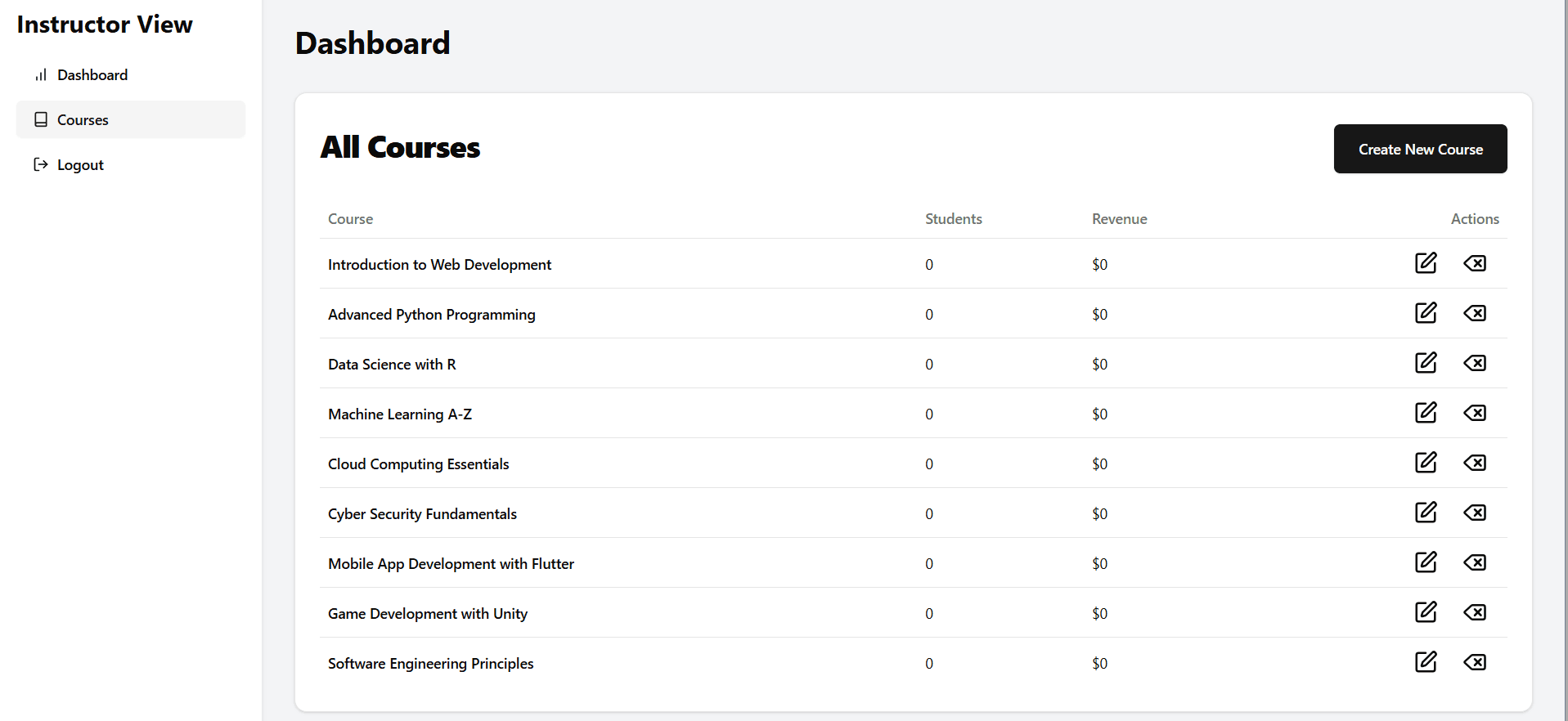Delete Game Development with Unity course

click(x=1475, y=612)
